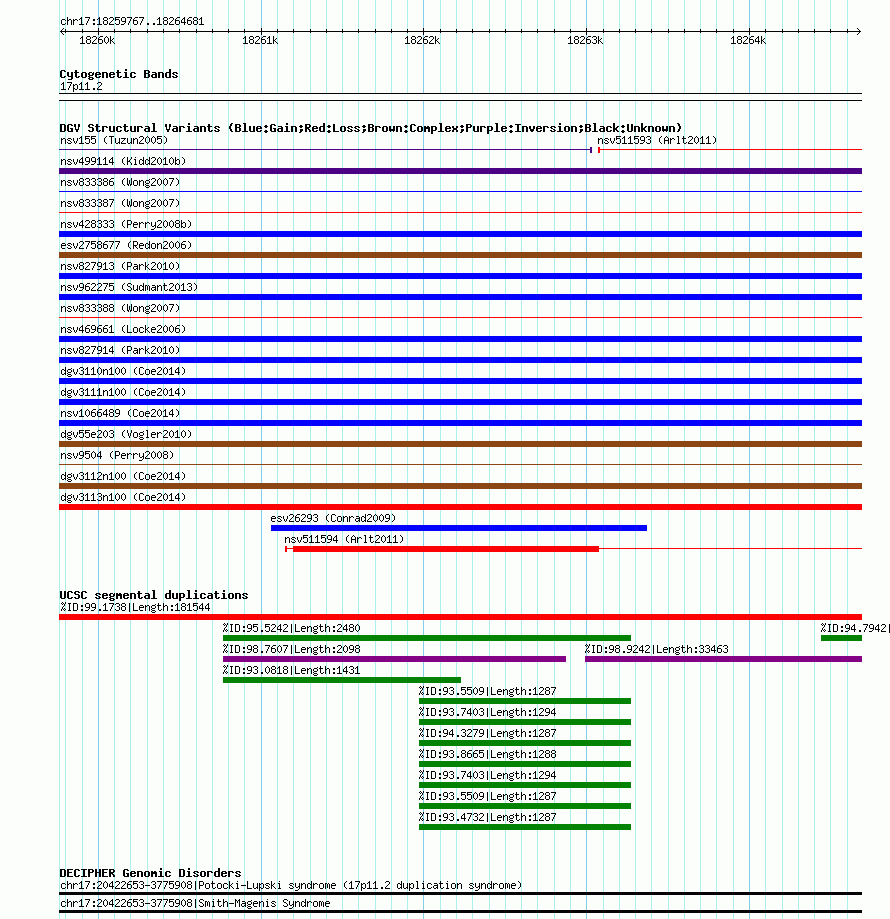Open dgv55e203 (Vogler2010) entry
The image size is (890, 919).
click(126, 434)
